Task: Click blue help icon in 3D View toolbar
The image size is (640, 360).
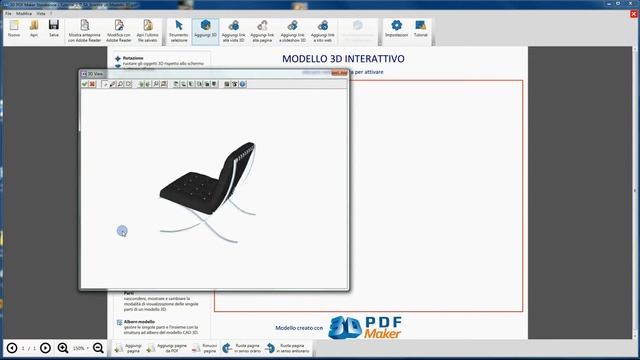Action: point(242,84)
